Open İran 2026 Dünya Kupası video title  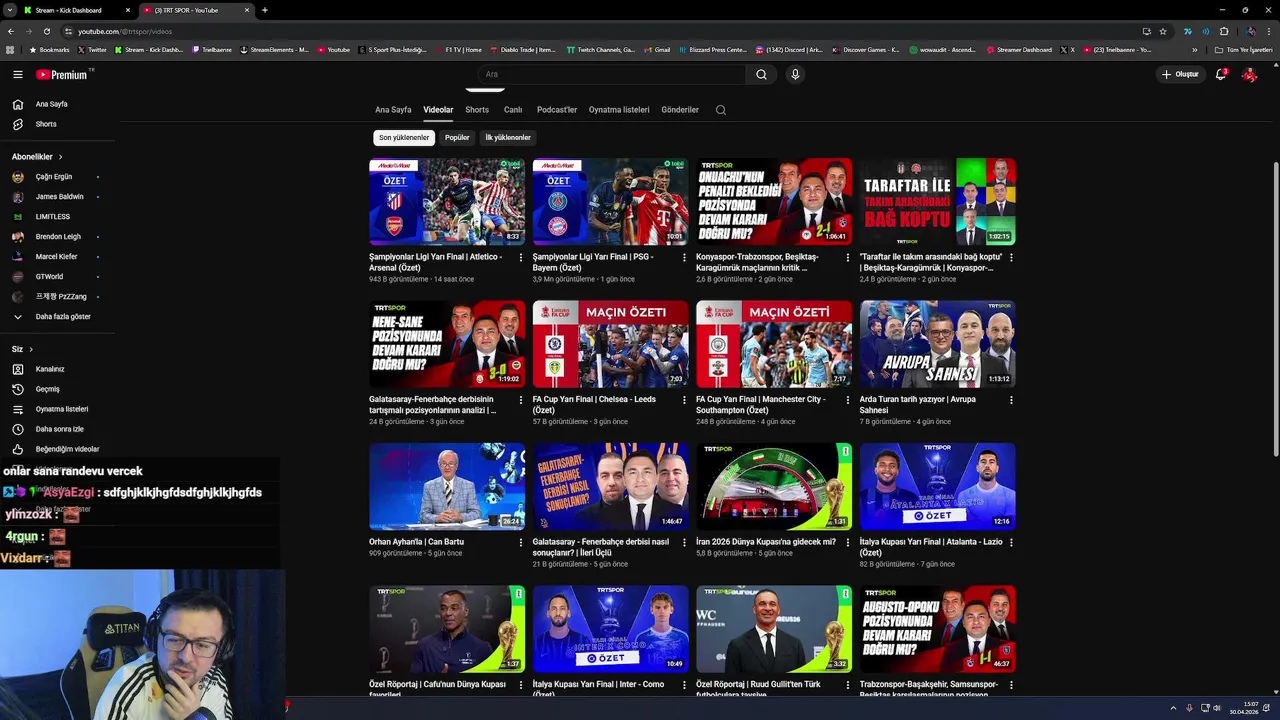(766, 542)
